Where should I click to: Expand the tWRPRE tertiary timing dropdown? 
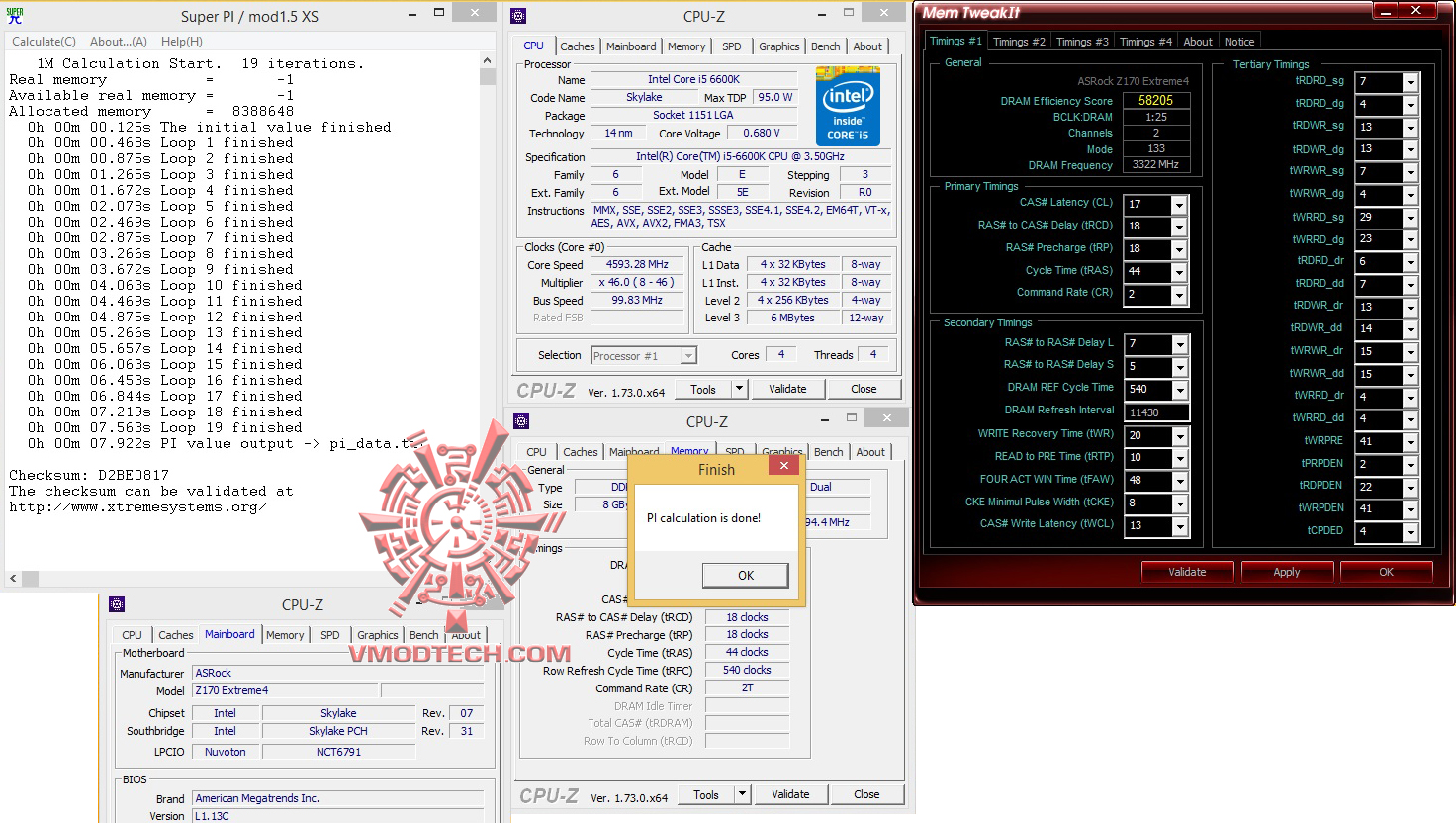pos(1411,443)
